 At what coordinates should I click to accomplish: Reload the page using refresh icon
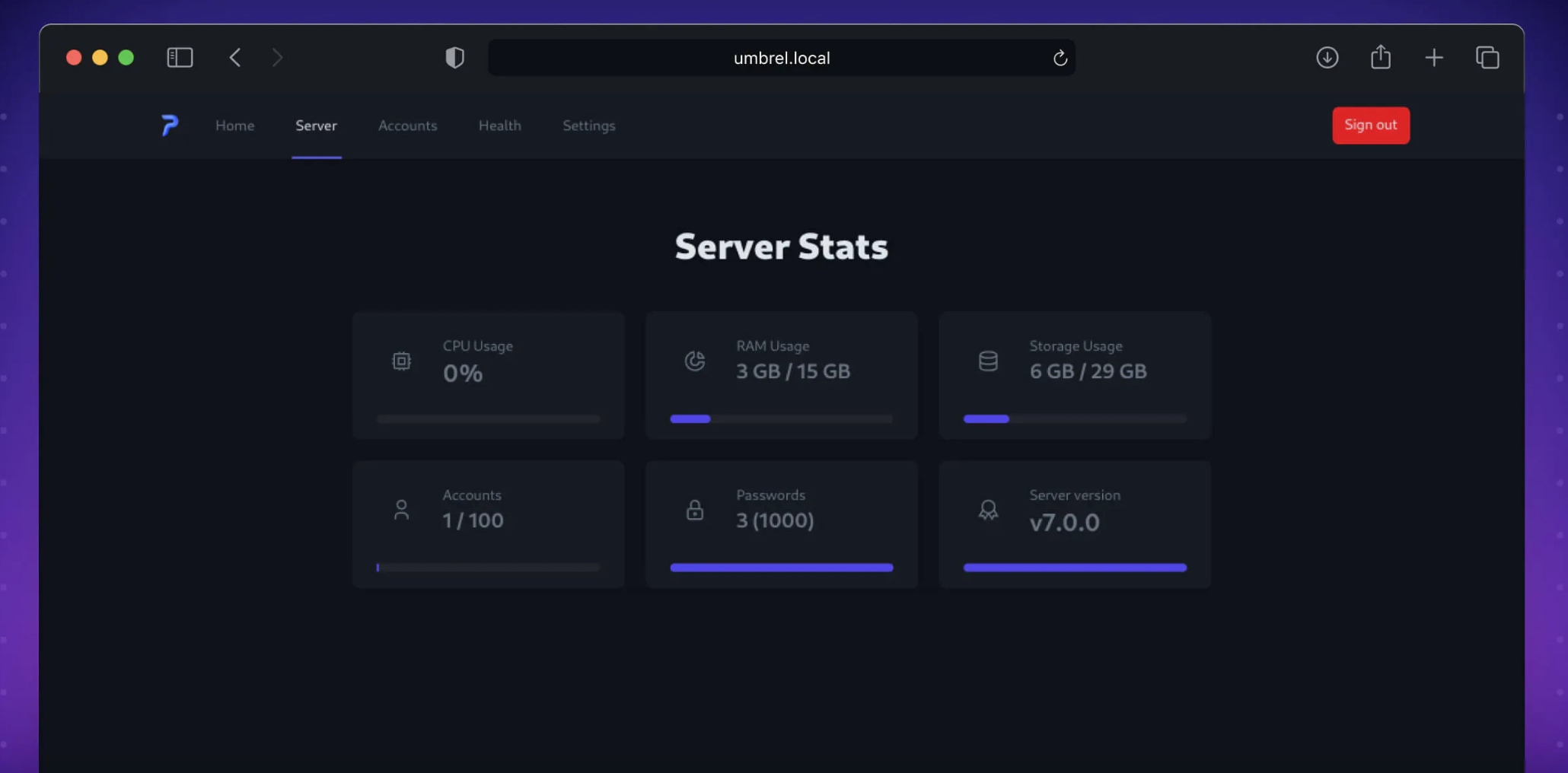[x=1060, y=58]
